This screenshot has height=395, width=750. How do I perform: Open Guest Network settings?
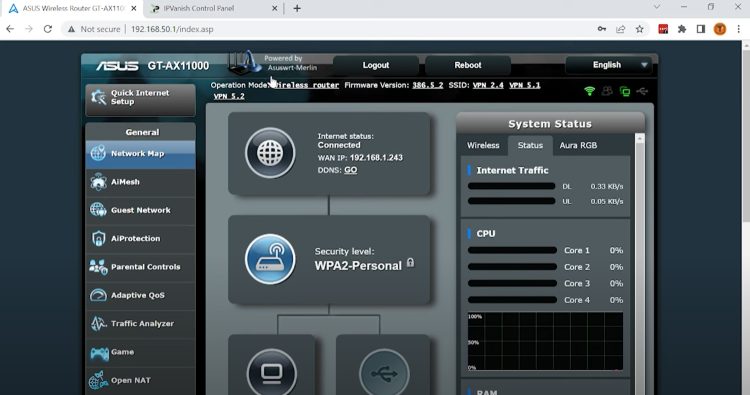pyautogui.click(x=140, y=210)
